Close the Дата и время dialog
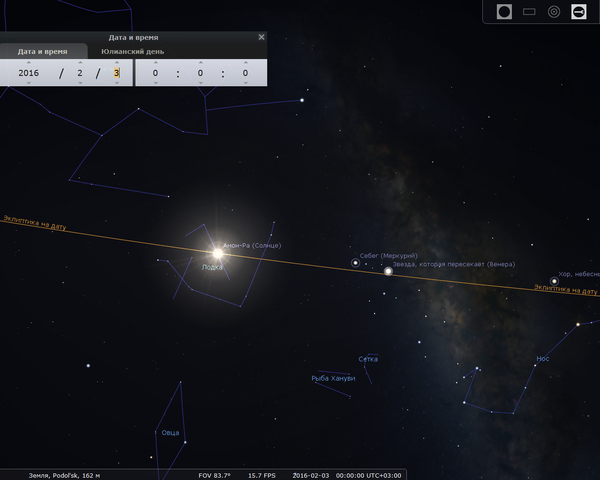Screen dimensions: 600x480 [261, 37]
